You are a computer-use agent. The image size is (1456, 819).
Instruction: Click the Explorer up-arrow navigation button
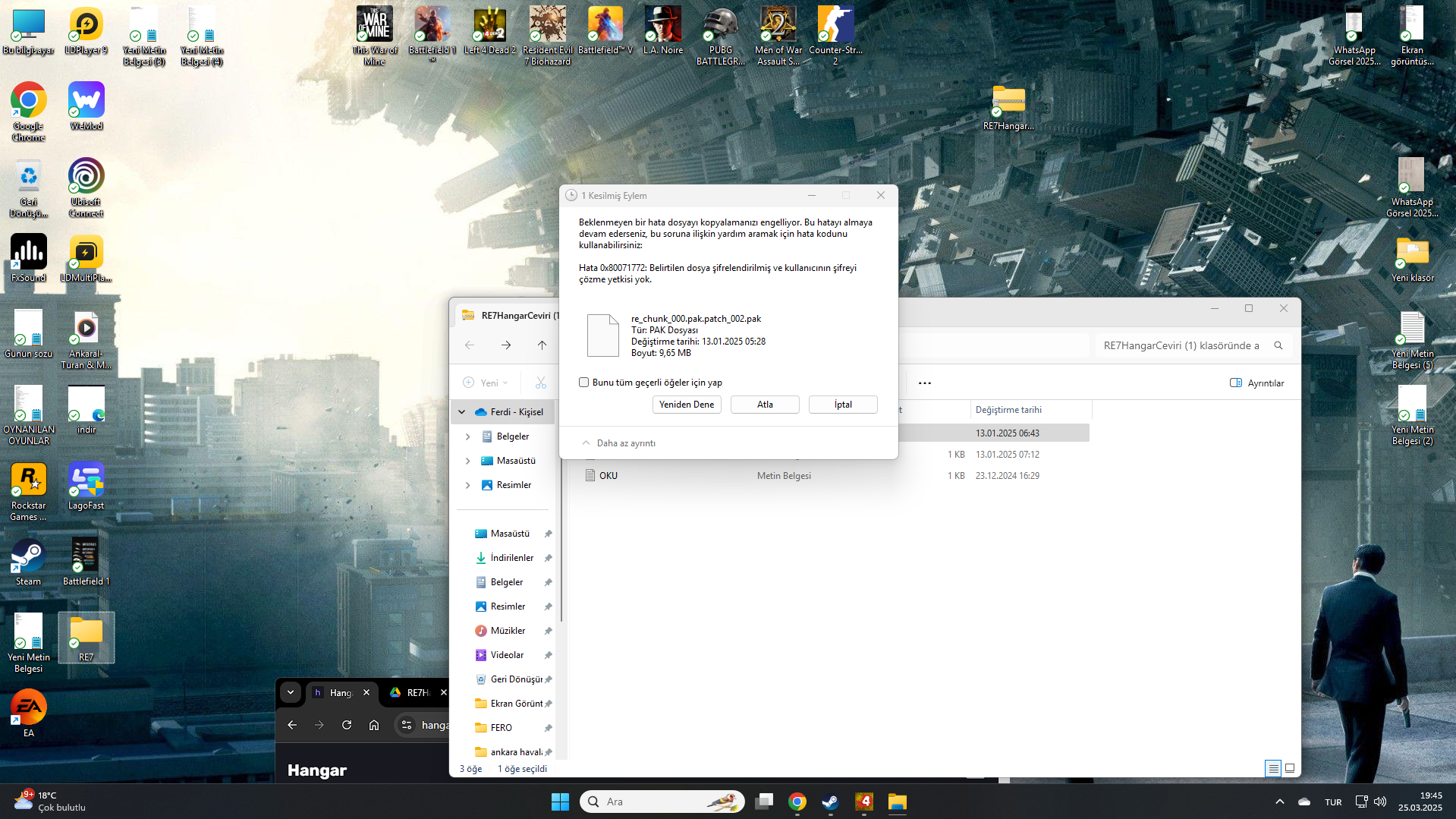[542, 345]
